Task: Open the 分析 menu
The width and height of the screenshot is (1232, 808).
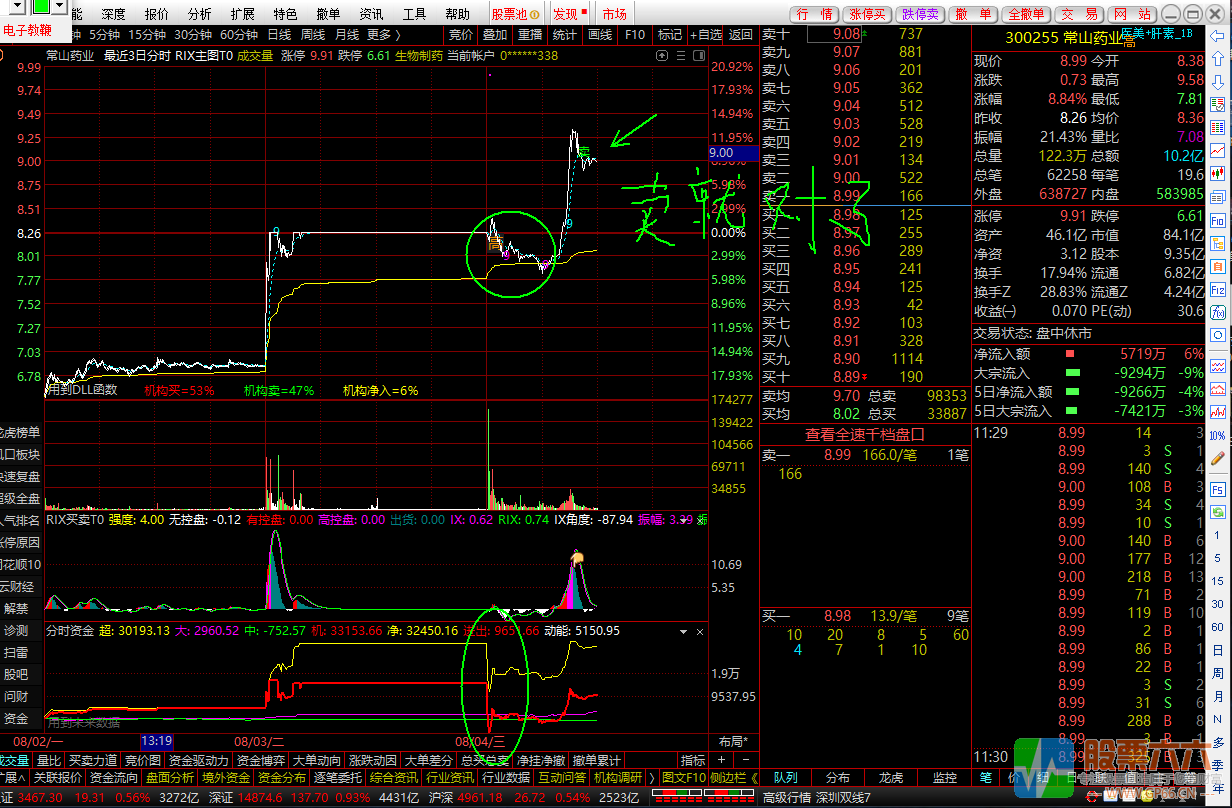Action: pos(199,14)
